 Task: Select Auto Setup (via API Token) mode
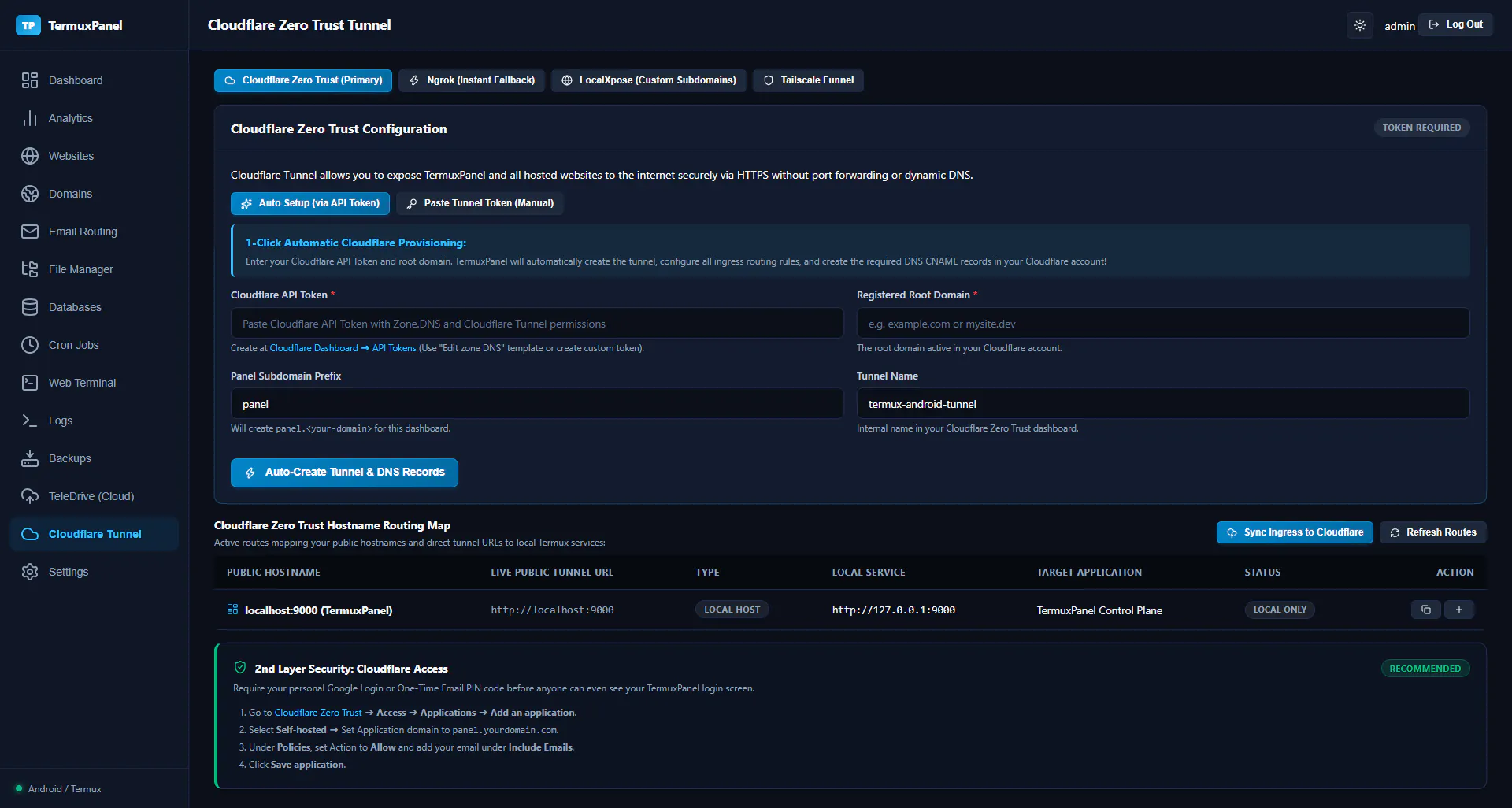[x=310, y=203]
